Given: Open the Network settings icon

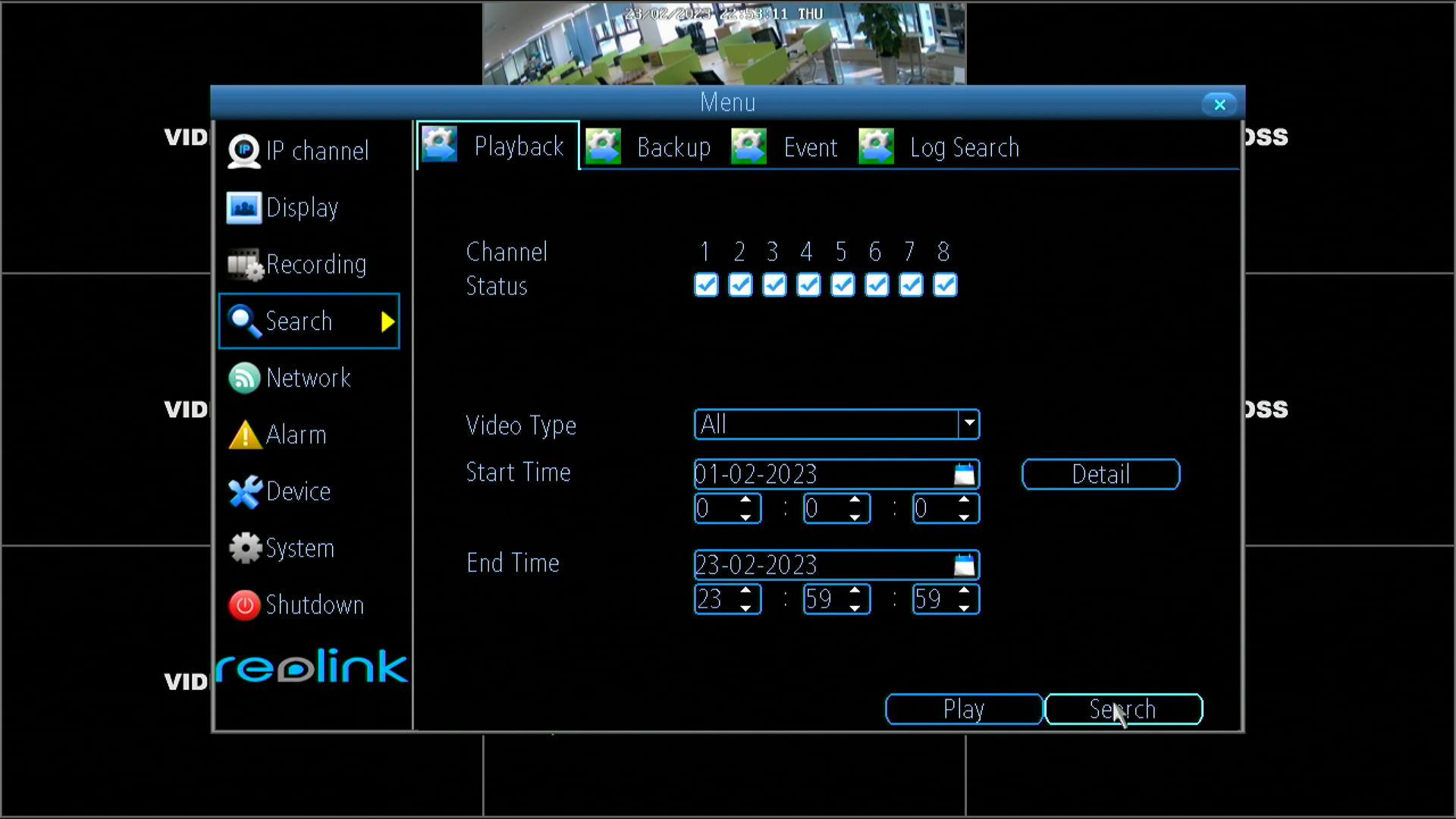Looking at the screenshot, I should tap(243, 378).
